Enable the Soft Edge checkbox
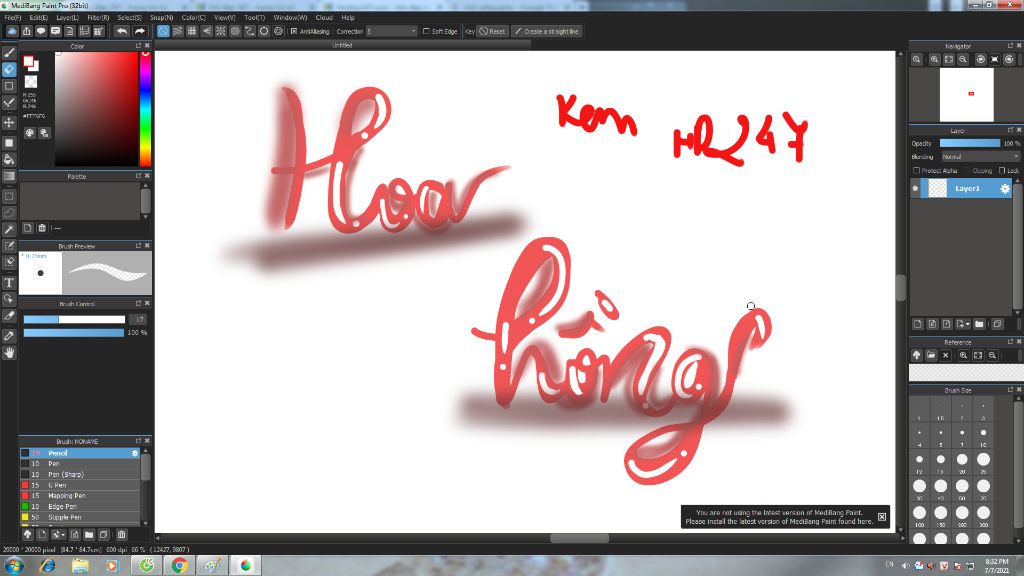Viewport: 1024px width, 576px height. [x=426, y=31]
